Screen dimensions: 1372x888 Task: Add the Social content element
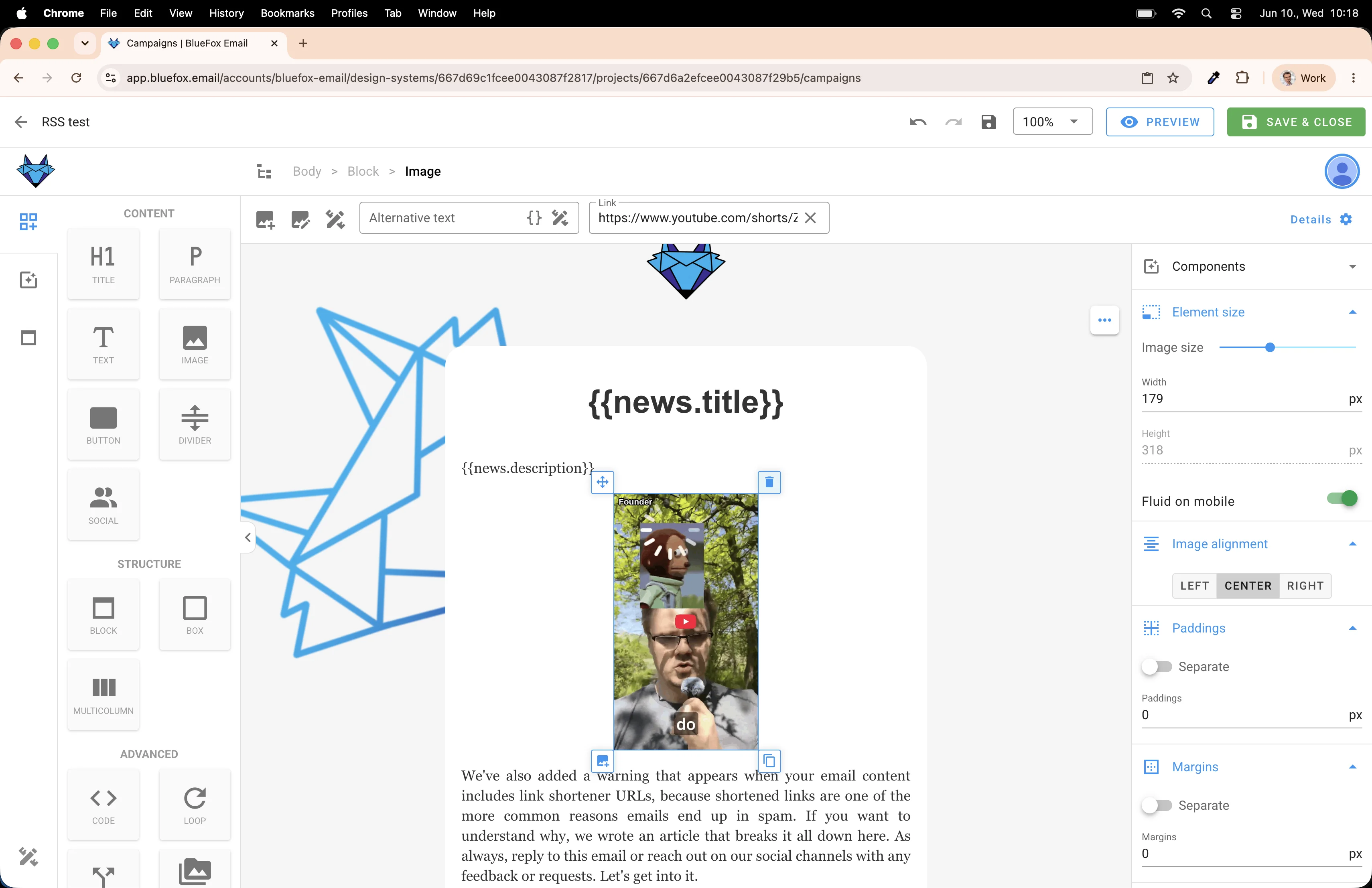103,504
